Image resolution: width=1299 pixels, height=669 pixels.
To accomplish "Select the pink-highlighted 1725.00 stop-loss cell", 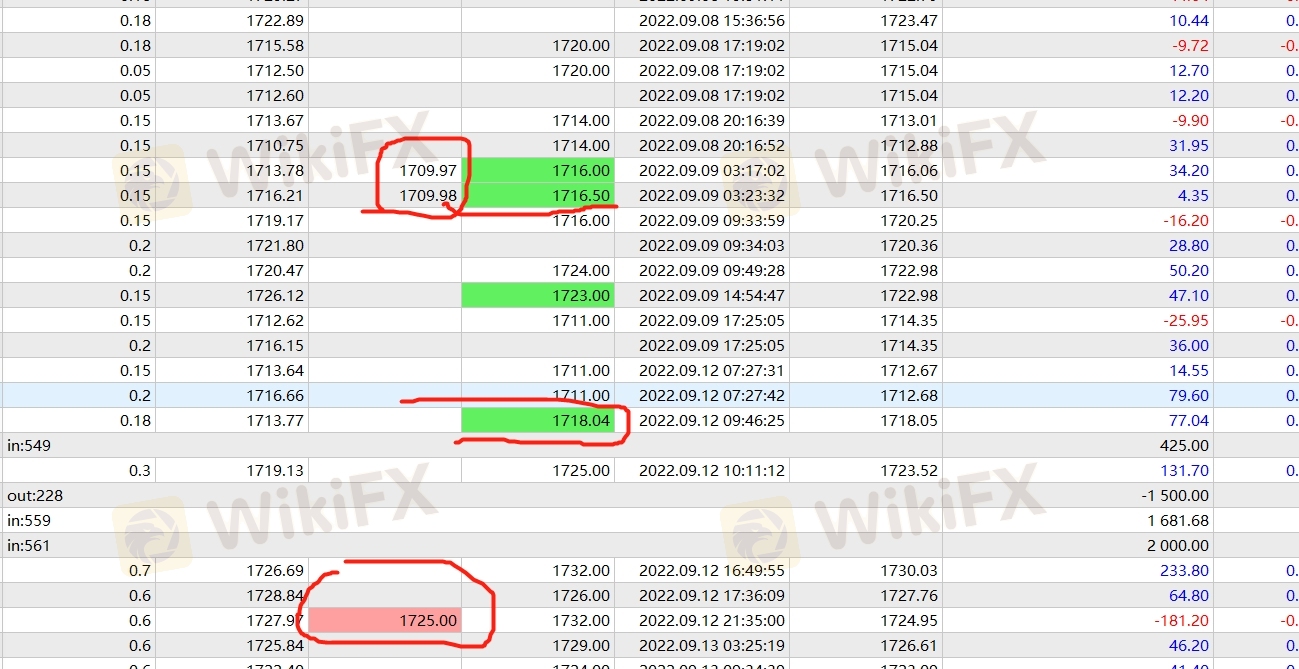I will click(x=385, y=621).
